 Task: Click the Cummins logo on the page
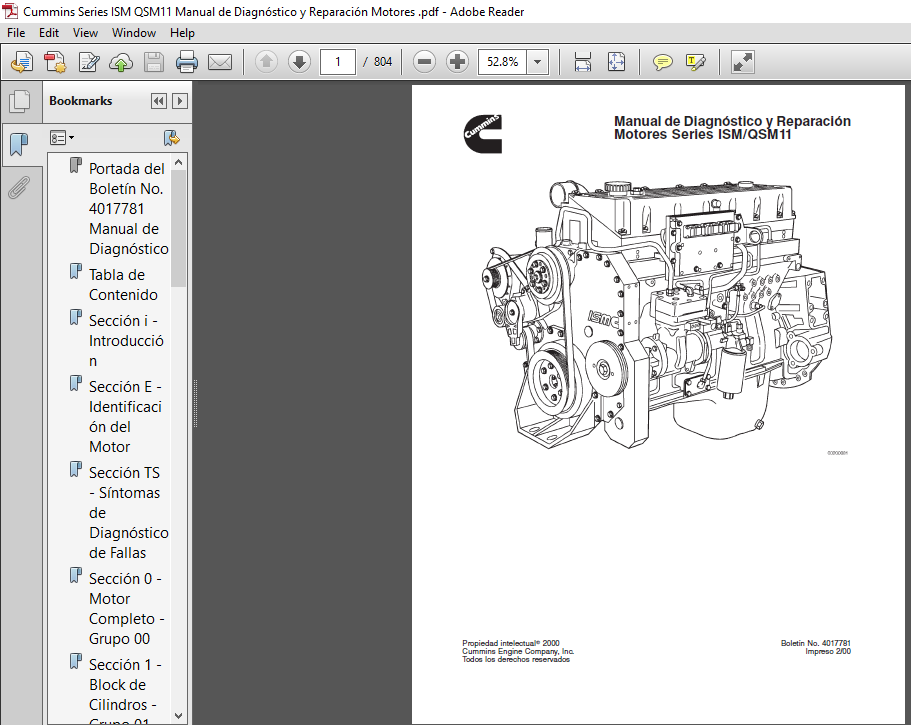482,134
